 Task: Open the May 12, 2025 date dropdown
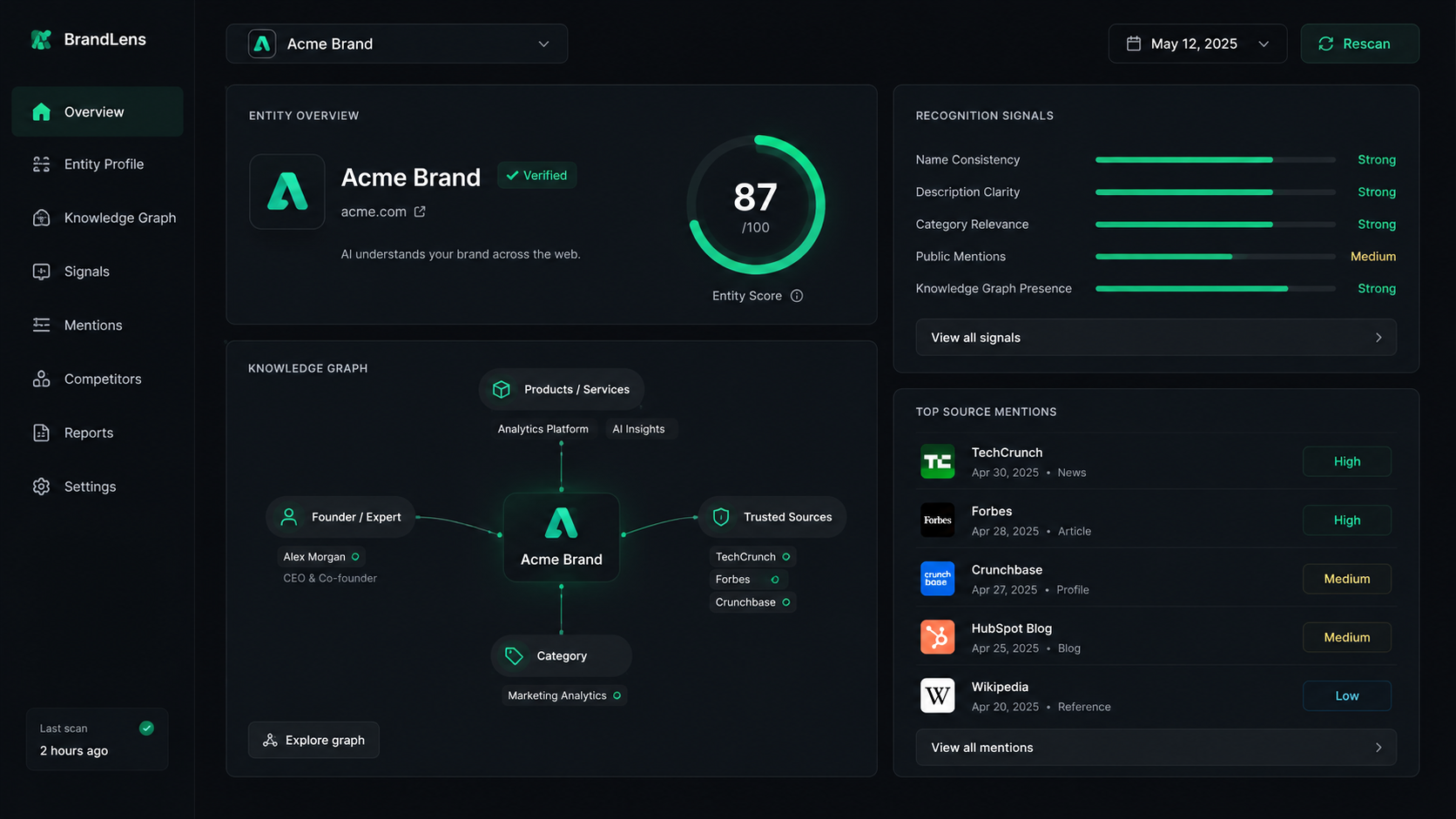click(x=1197, y=44)
